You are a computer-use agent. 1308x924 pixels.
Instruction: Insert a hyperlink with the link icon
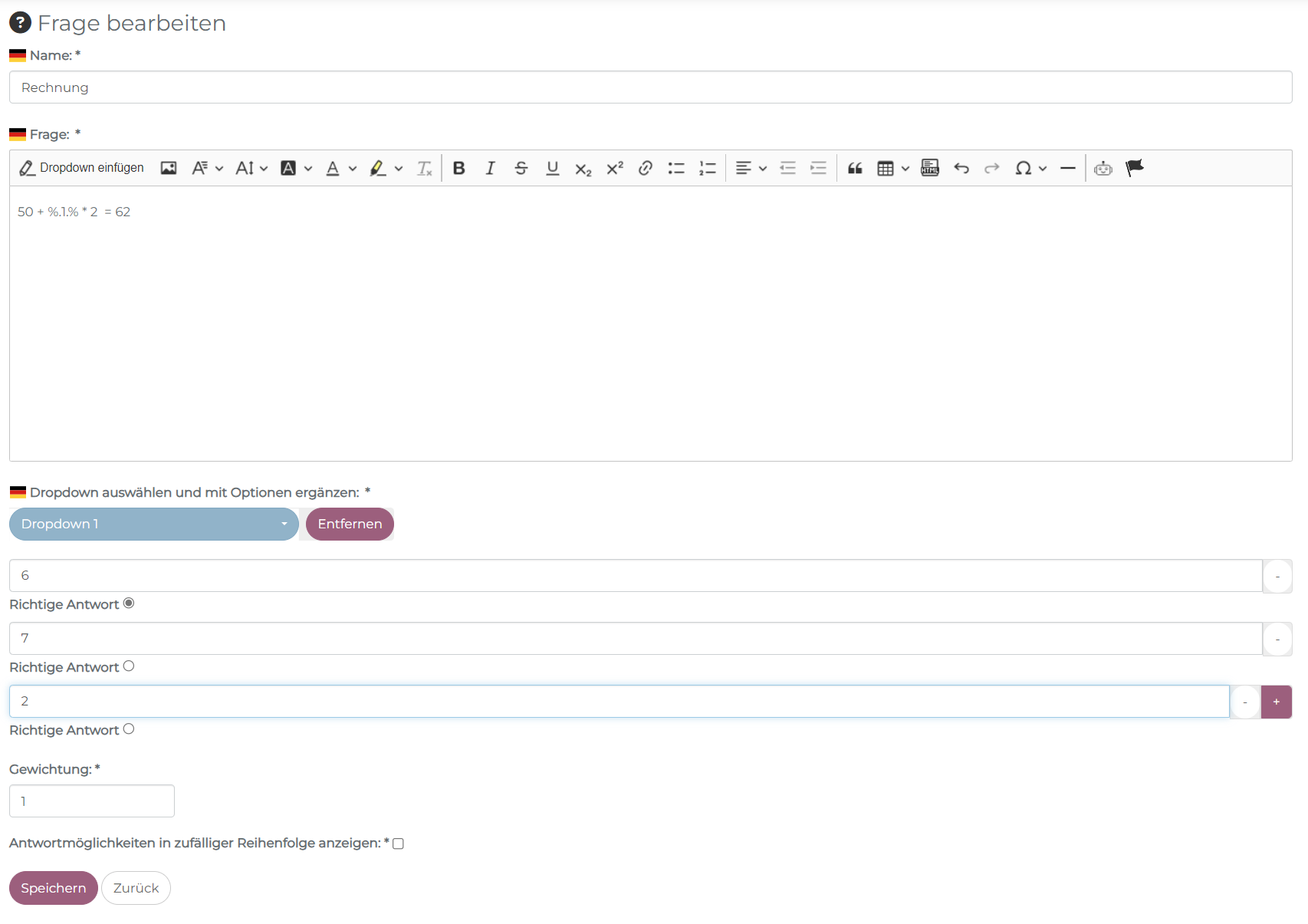tap(646, 168)
